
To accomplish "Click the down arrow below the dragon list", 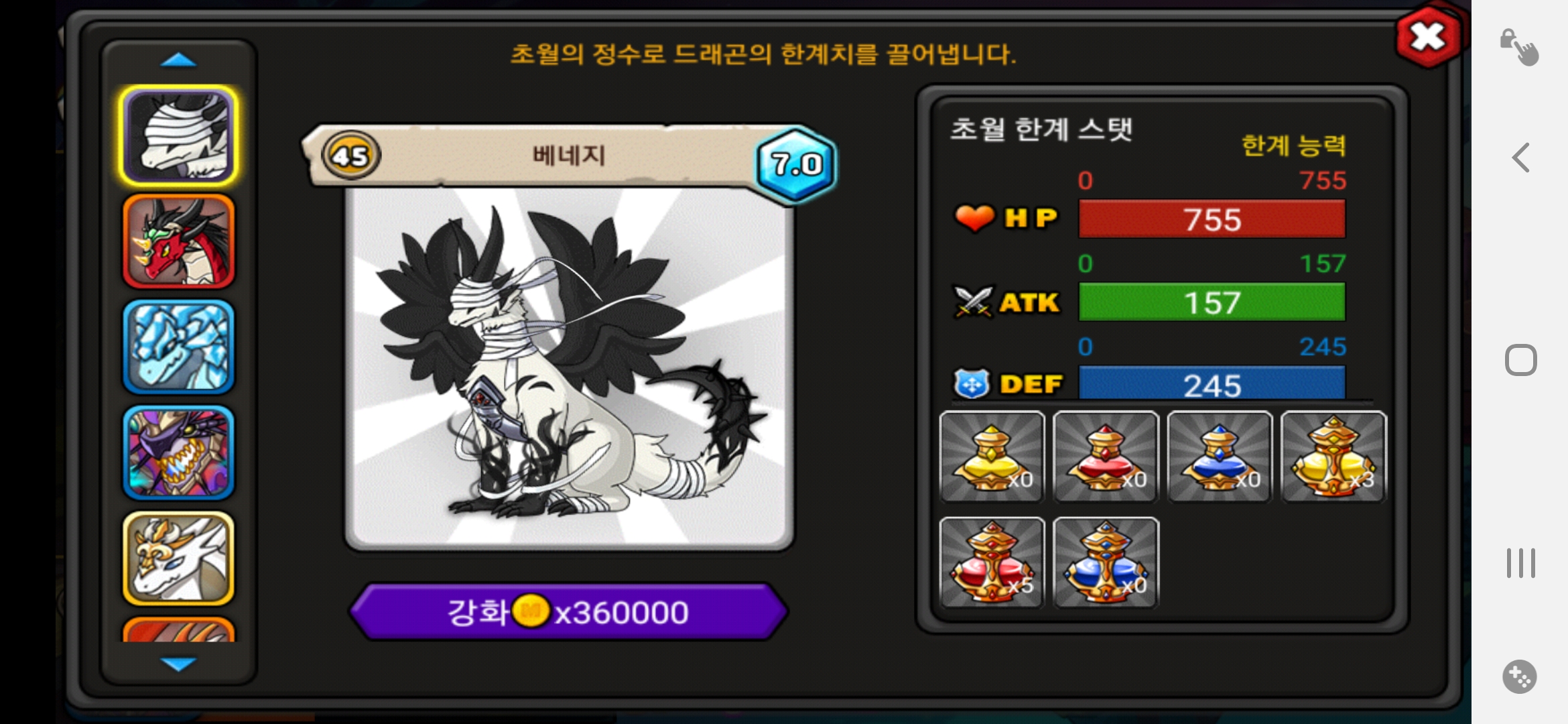I will pyautogui.click(x=178, y=664).
